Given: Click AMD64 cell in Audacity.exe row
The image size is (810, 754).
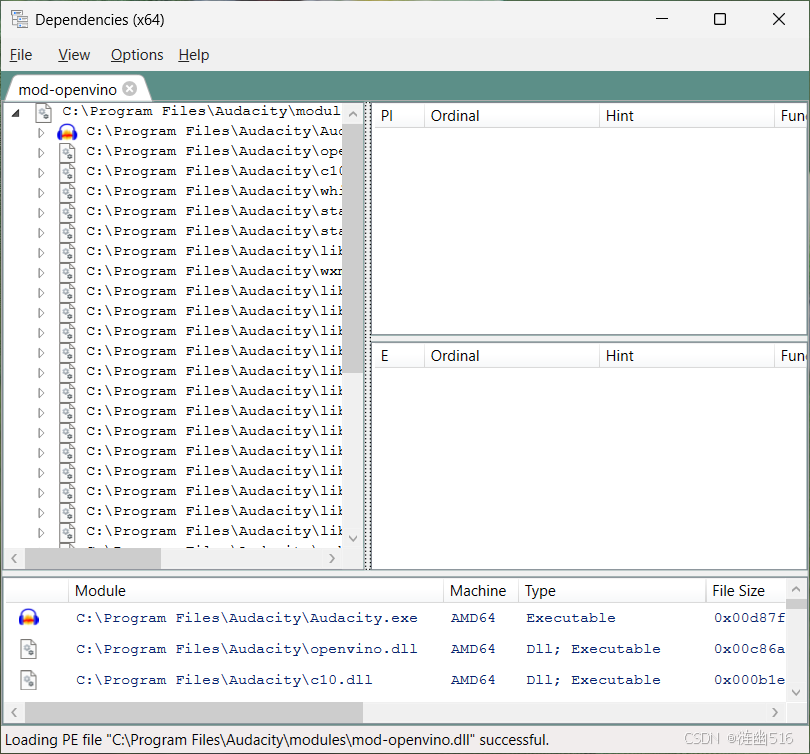Looking at the screenshot, I should (x=473, y=618).
